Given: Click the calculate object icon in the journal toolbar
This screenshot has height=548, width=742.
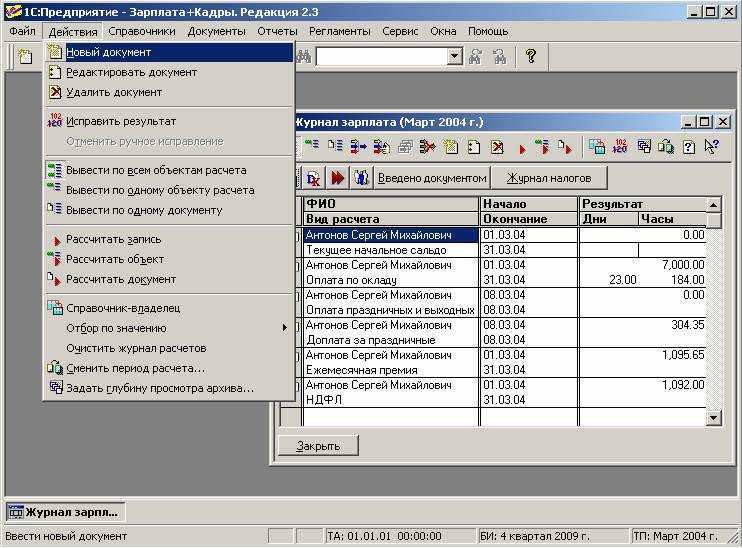Looking at the screenshot, I should click(x=542, y=147).
